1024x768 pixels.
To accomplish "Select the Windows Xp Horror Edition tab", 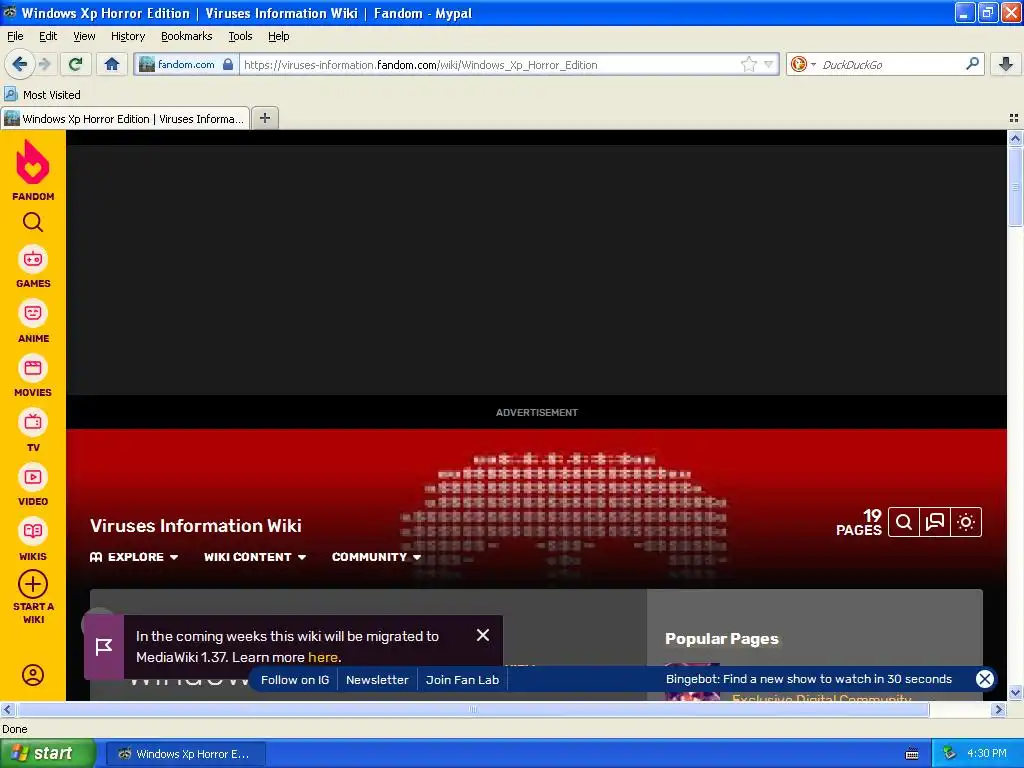I will coord(125,118).
